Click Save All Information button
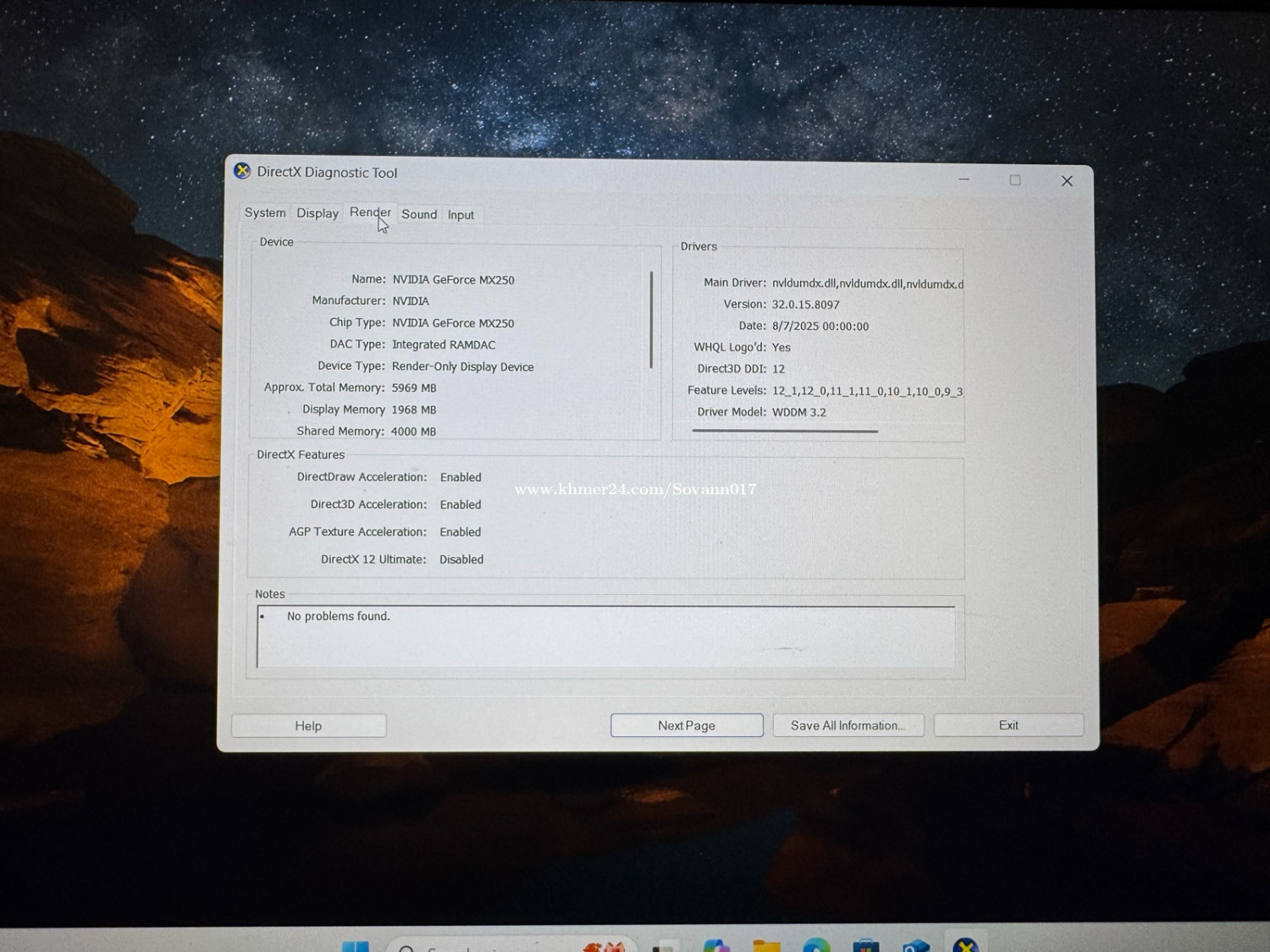 (x=848, y=725)
